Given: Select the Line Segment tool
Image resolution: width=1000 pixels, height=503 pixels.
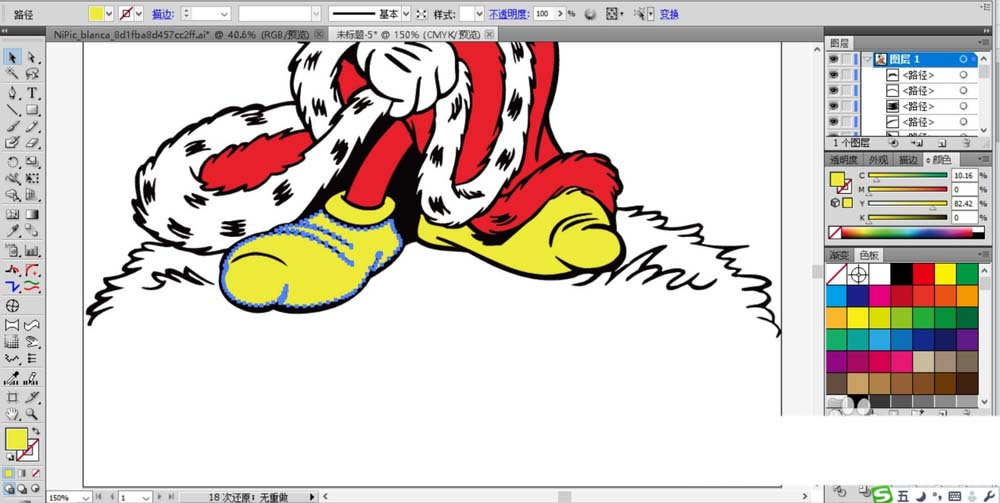Looking at the screenshot, I should click(12, 110).
